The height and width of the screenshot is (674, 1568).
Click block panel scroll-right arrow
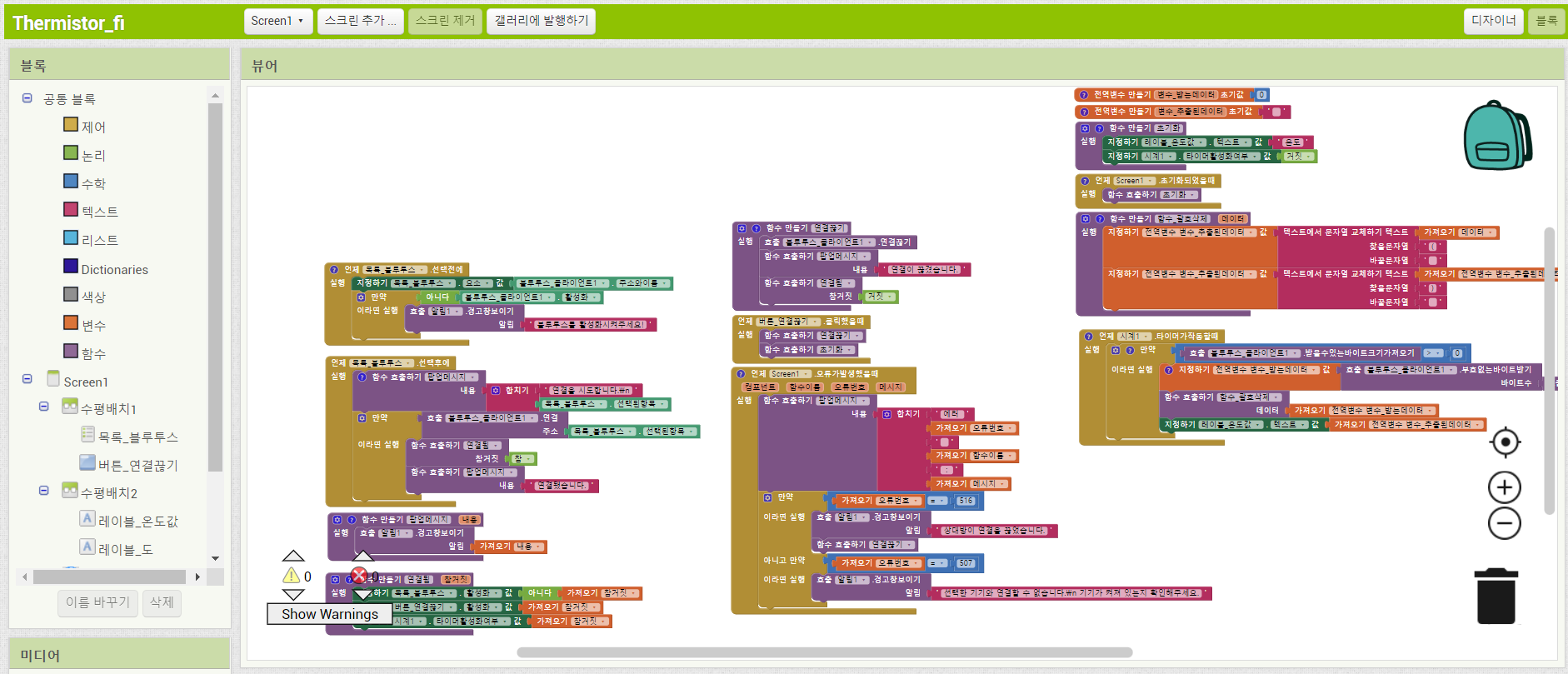click(197, 577)
